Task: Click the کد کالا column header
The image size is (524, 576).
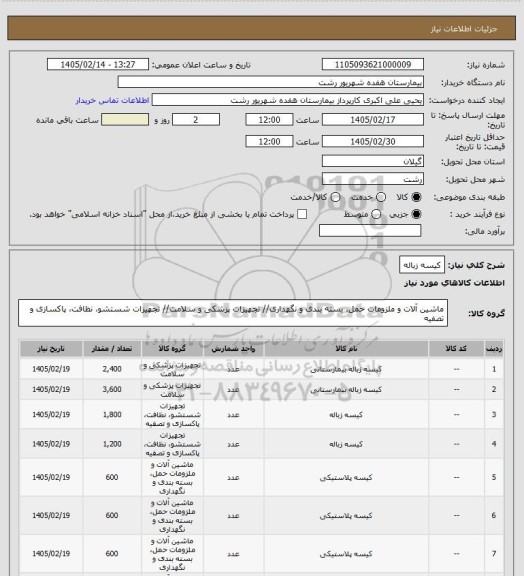Action: [x=456, y=349]
